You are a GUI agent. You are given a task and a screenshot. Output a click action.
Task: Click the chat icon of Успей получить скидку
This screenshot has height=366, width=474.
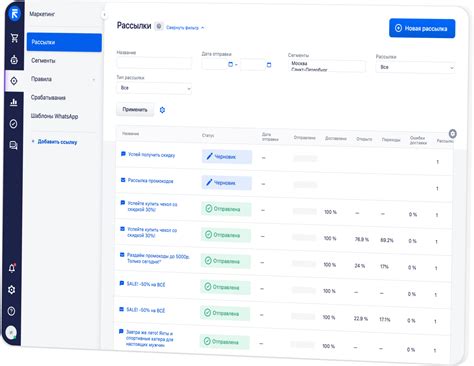click(123, 154)
